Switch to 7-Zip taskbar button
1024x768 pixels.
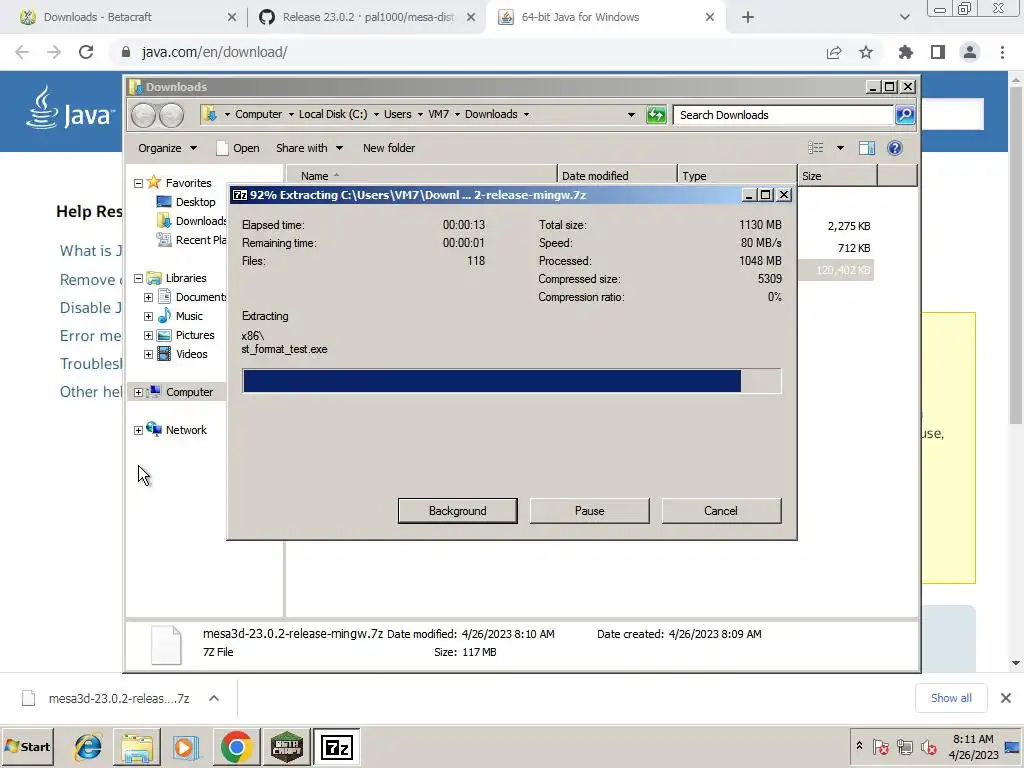[x=336, y=746]
